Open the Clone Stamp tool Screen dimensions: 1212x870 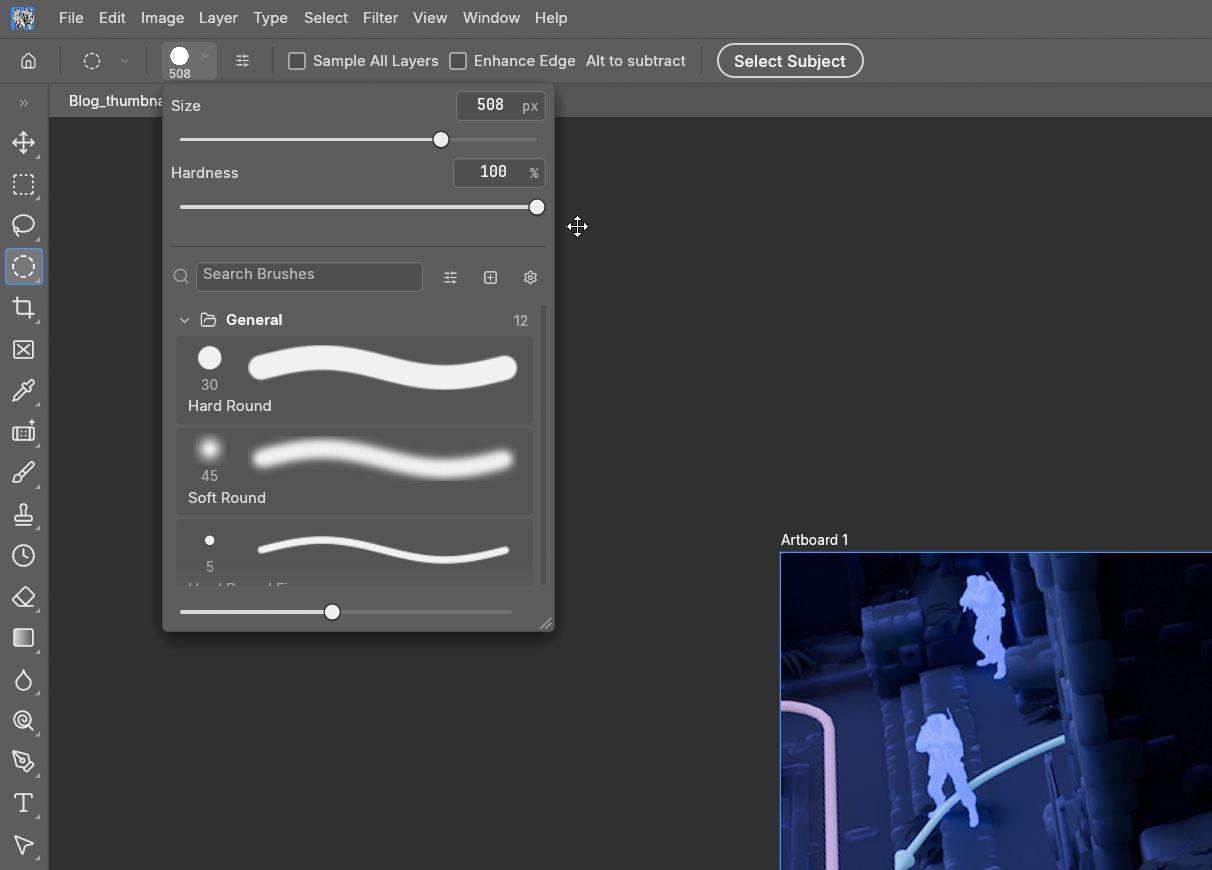pos(24,514)
